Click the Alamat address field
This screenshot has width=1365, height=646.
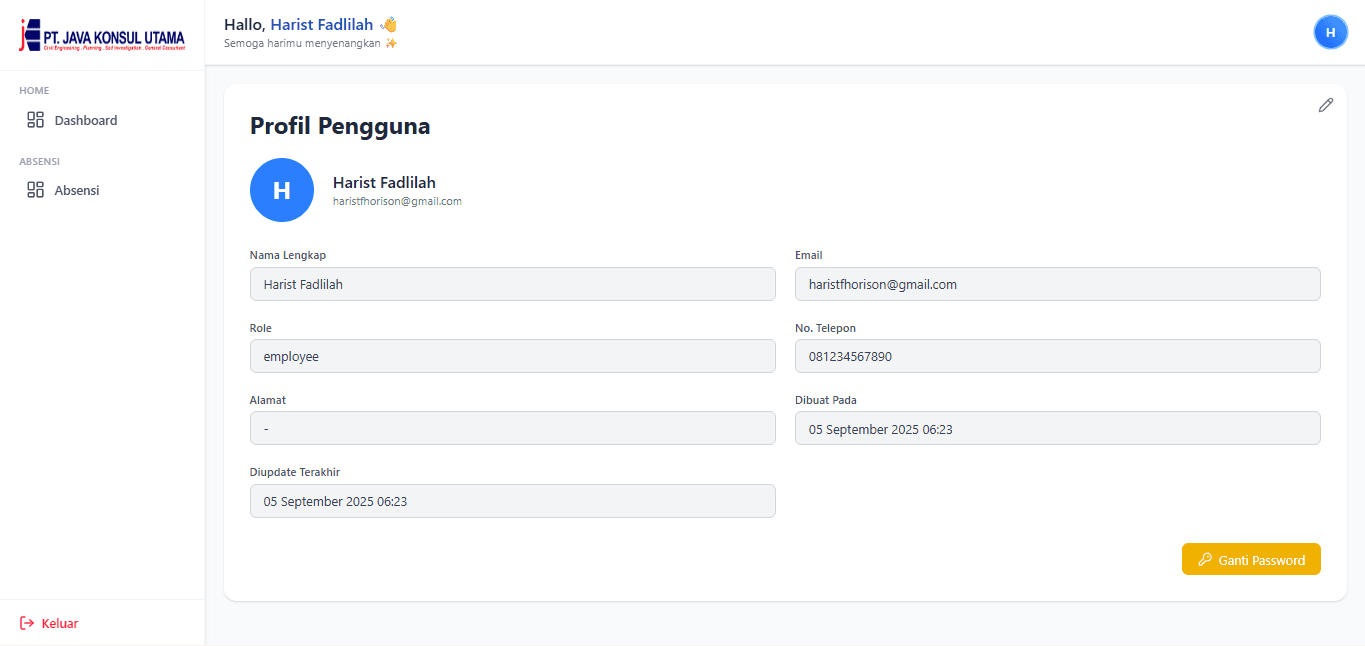click(x=512, y=428)
